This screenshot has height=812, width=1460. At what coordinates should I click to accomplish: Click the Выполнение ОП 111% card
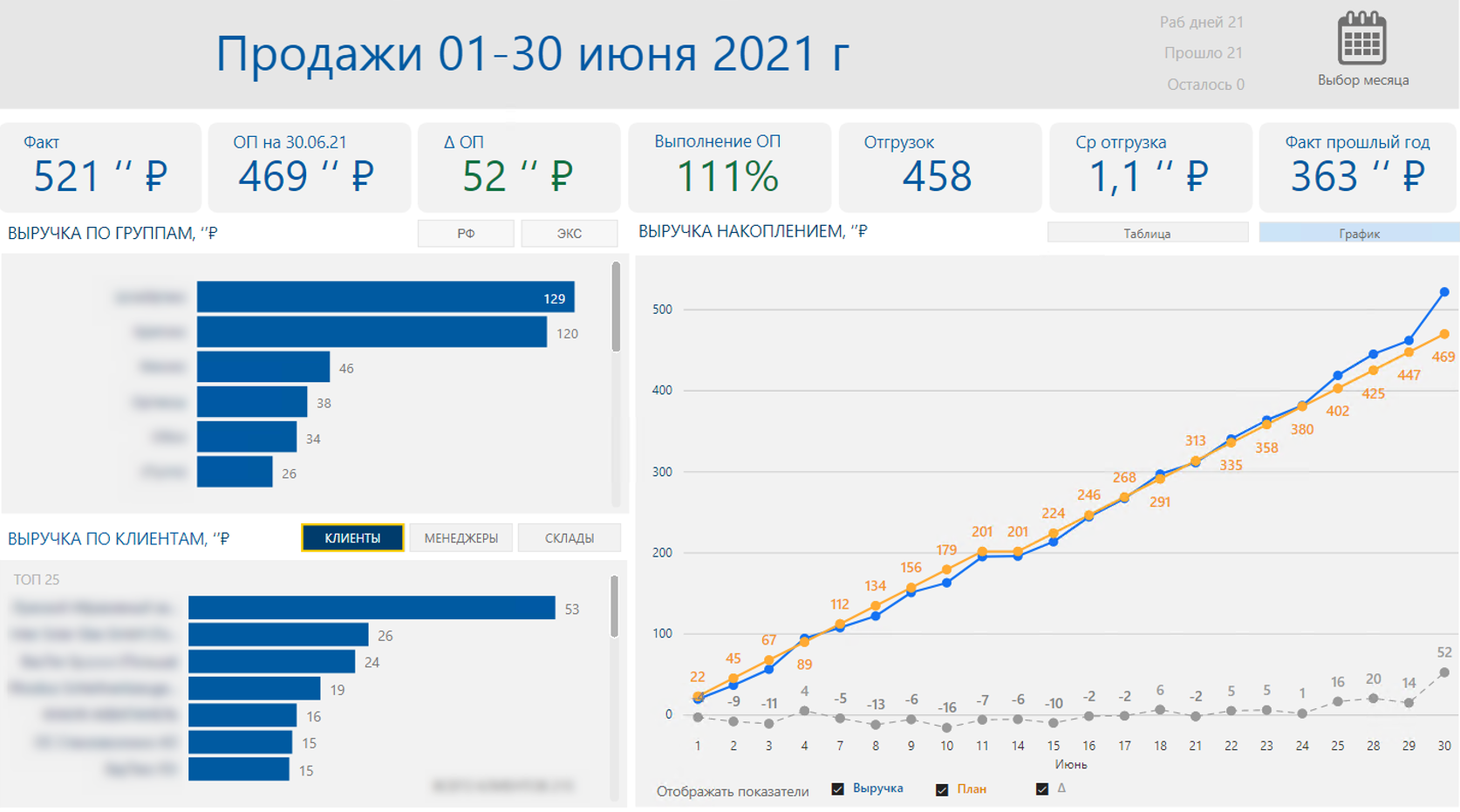point(729,167)
